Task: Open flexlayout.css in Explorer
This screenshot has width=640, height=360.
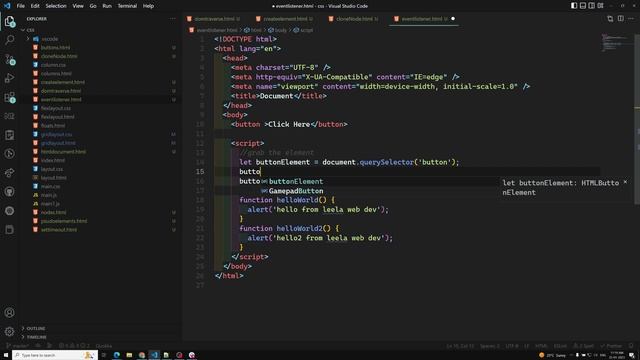Action: (56, 108)
